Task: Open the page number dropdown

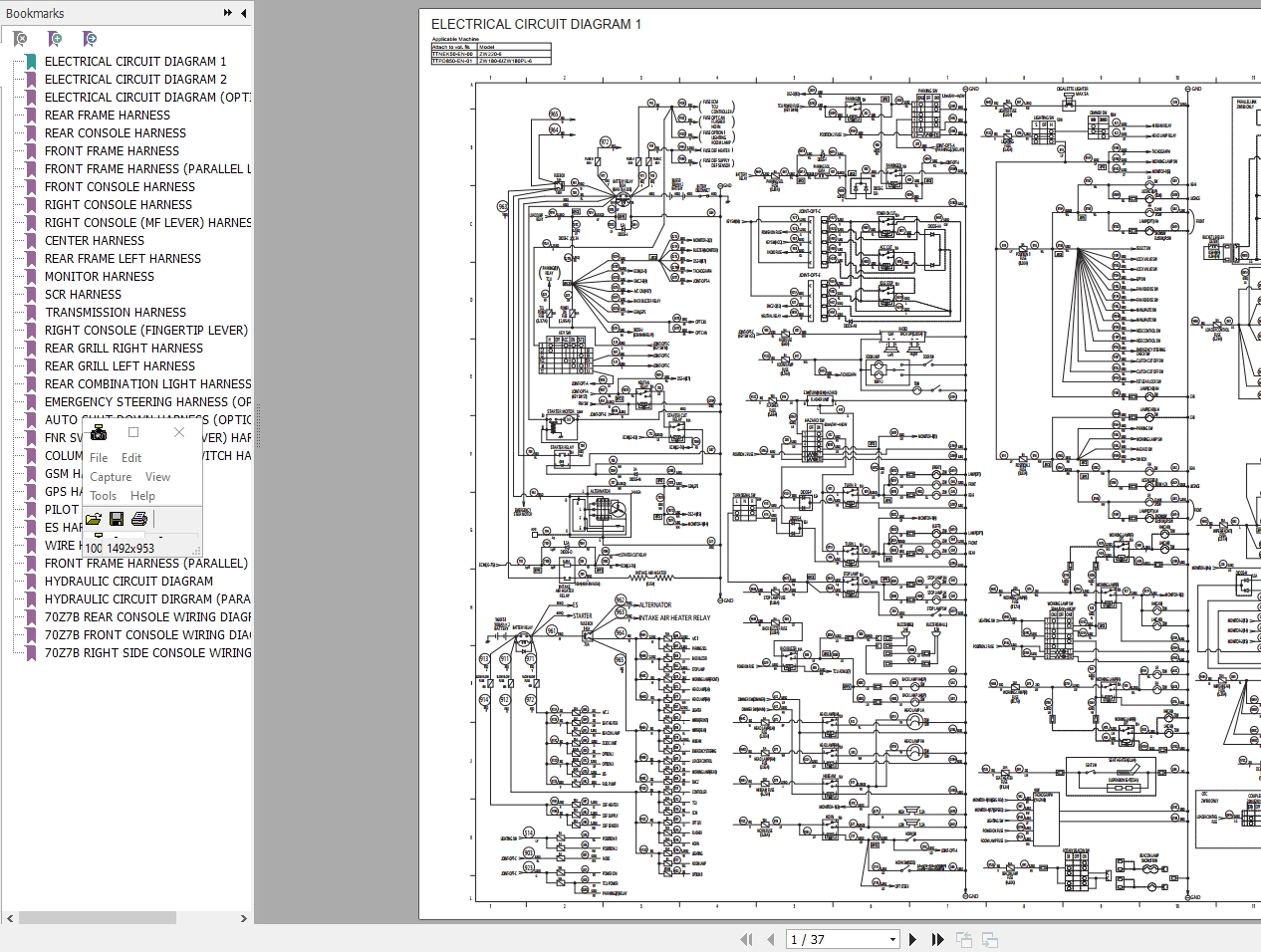Action: (x=892, y=939)
